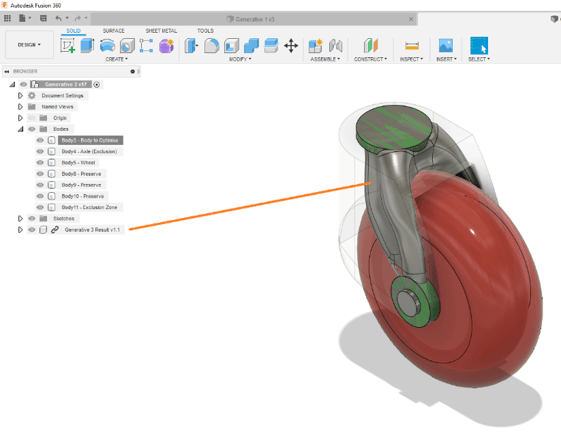The image size is (561, 436).
Task: Expand the Sketches folder
Action: pyautogui.click(x=20, y=219)
